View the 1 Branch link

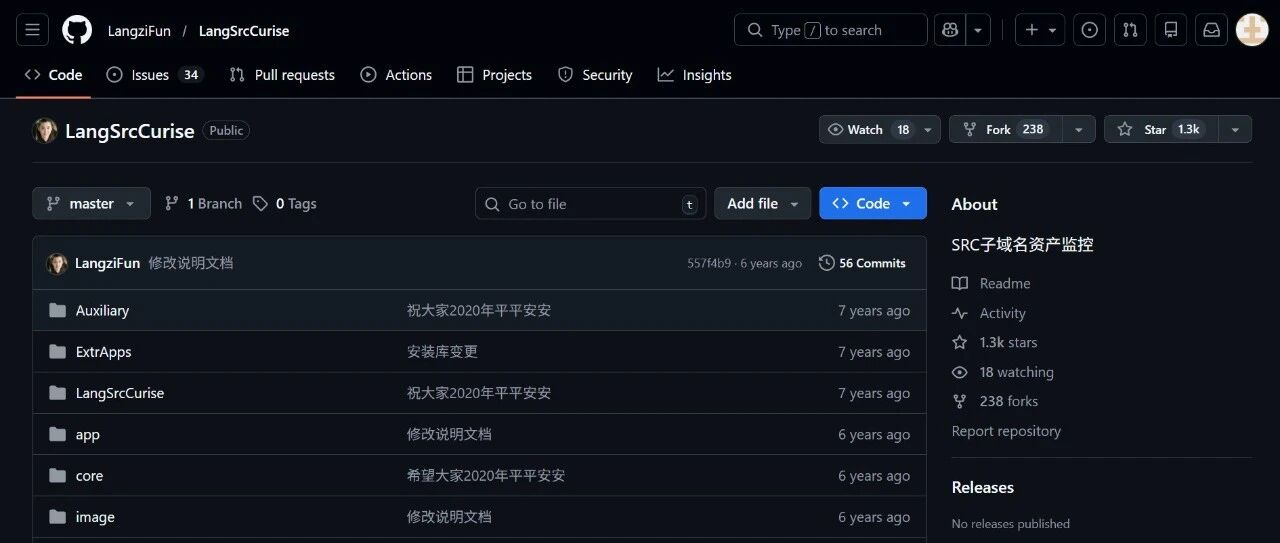point(203,203)
